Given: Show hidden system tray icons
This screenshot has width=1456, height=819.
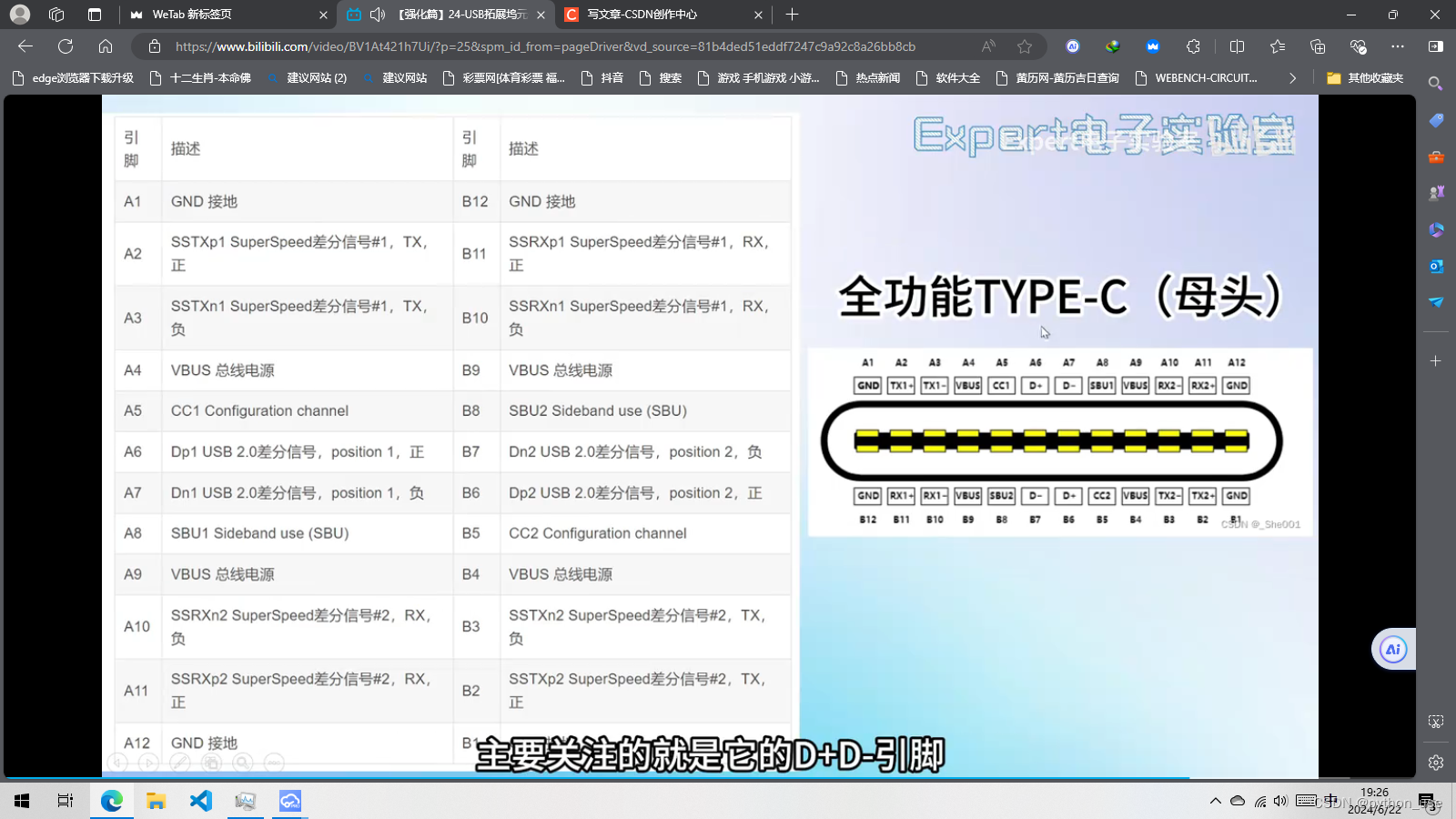Looking at the screenshot, I should (1215, 801).
